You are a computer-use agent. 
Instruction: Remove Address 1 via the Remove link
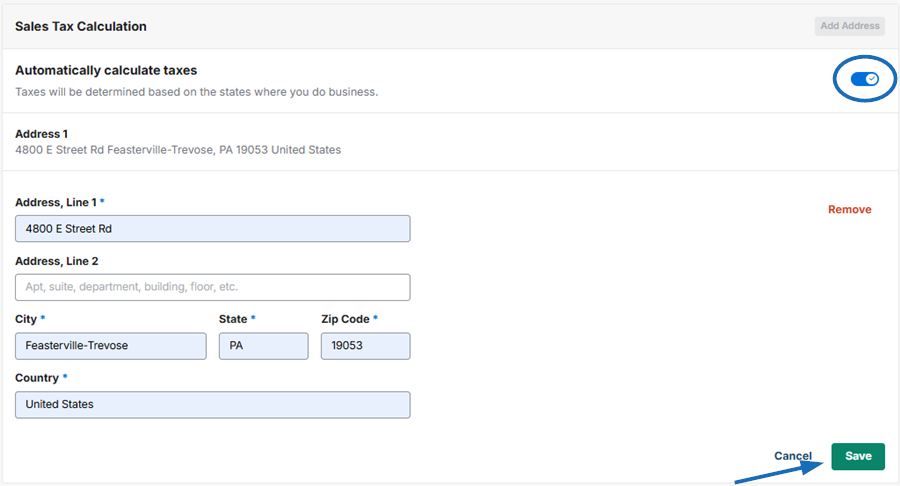coord(849,209)
